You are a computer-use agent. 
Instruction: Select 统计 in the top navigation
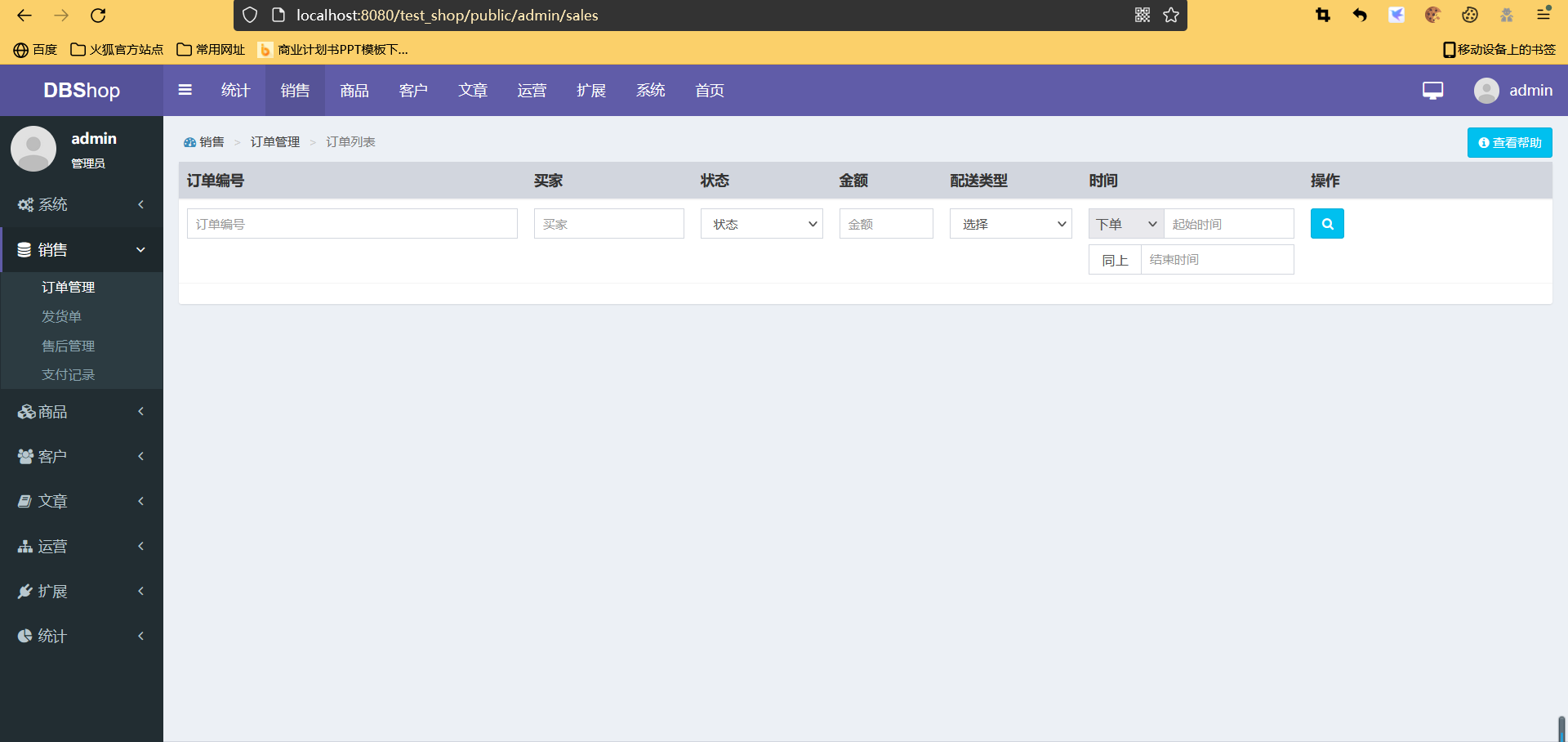pyautogui.click(x=235, y=90)
